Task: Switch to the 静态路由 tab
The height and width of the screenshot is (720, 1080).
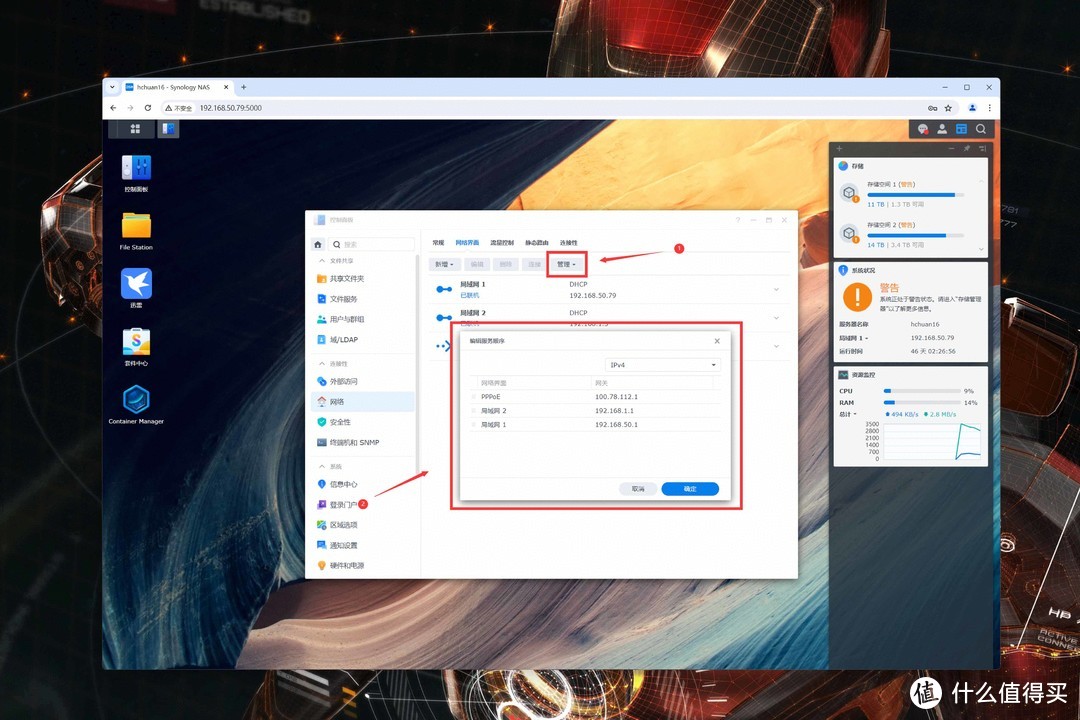Action: [537, 243]
